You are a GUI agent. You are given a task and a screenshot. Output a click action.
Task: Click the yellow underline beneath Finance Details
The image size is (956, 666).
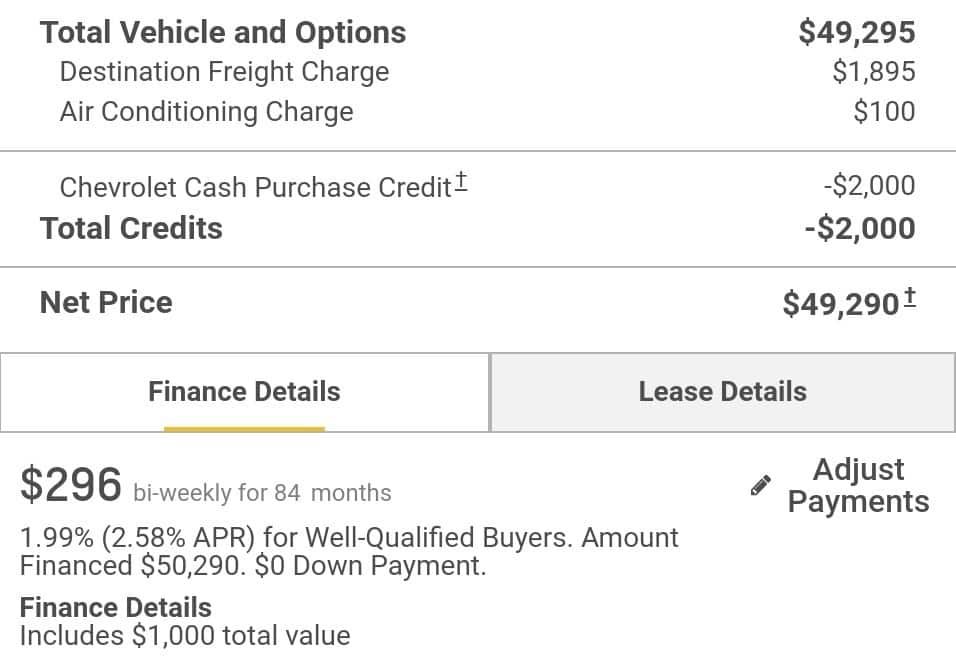click(244, 429)
